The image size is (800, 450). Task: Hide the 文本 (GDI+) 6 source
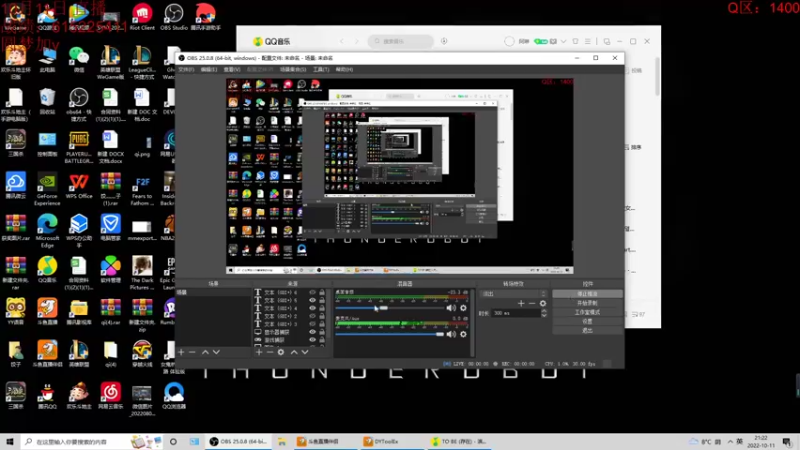point(313,293)
